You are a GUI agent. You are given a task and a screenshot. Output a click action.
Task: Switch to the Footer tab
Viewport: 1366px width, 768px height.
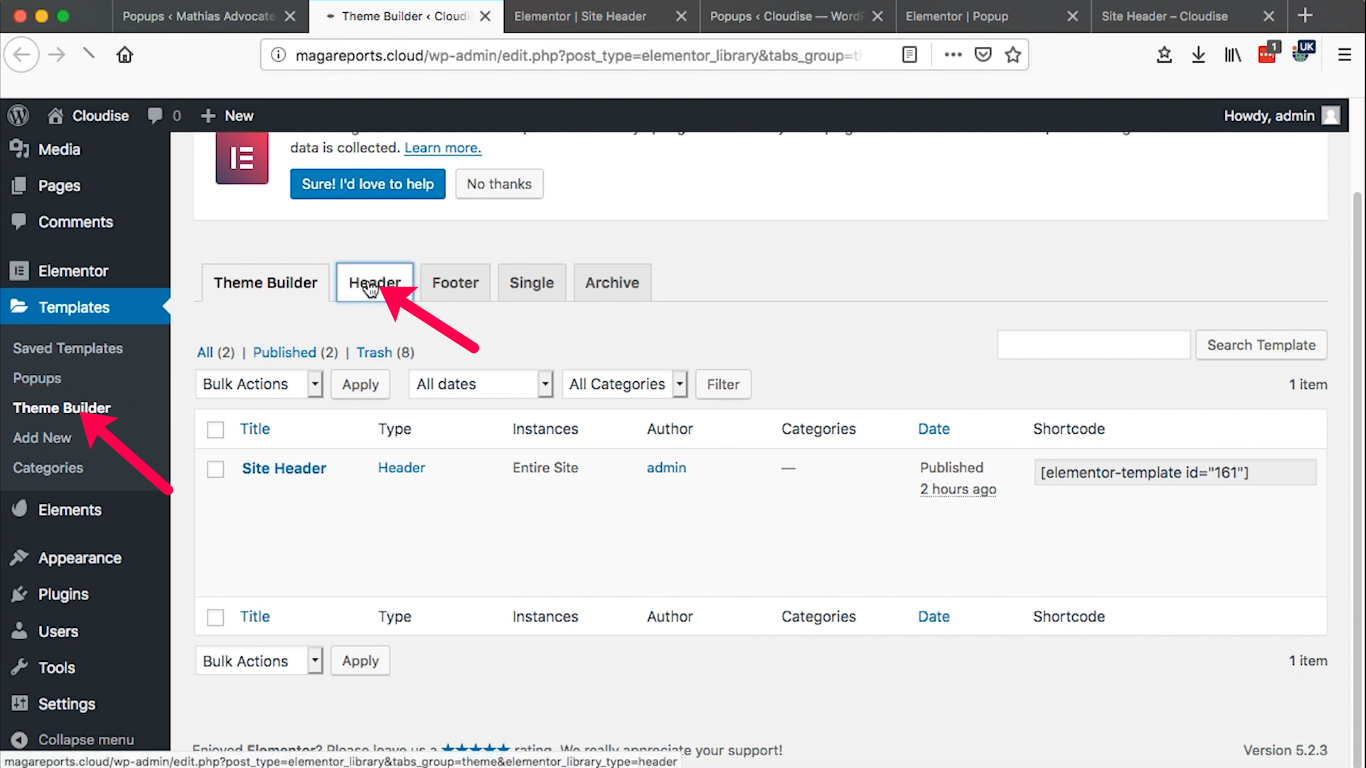(455, 282)
